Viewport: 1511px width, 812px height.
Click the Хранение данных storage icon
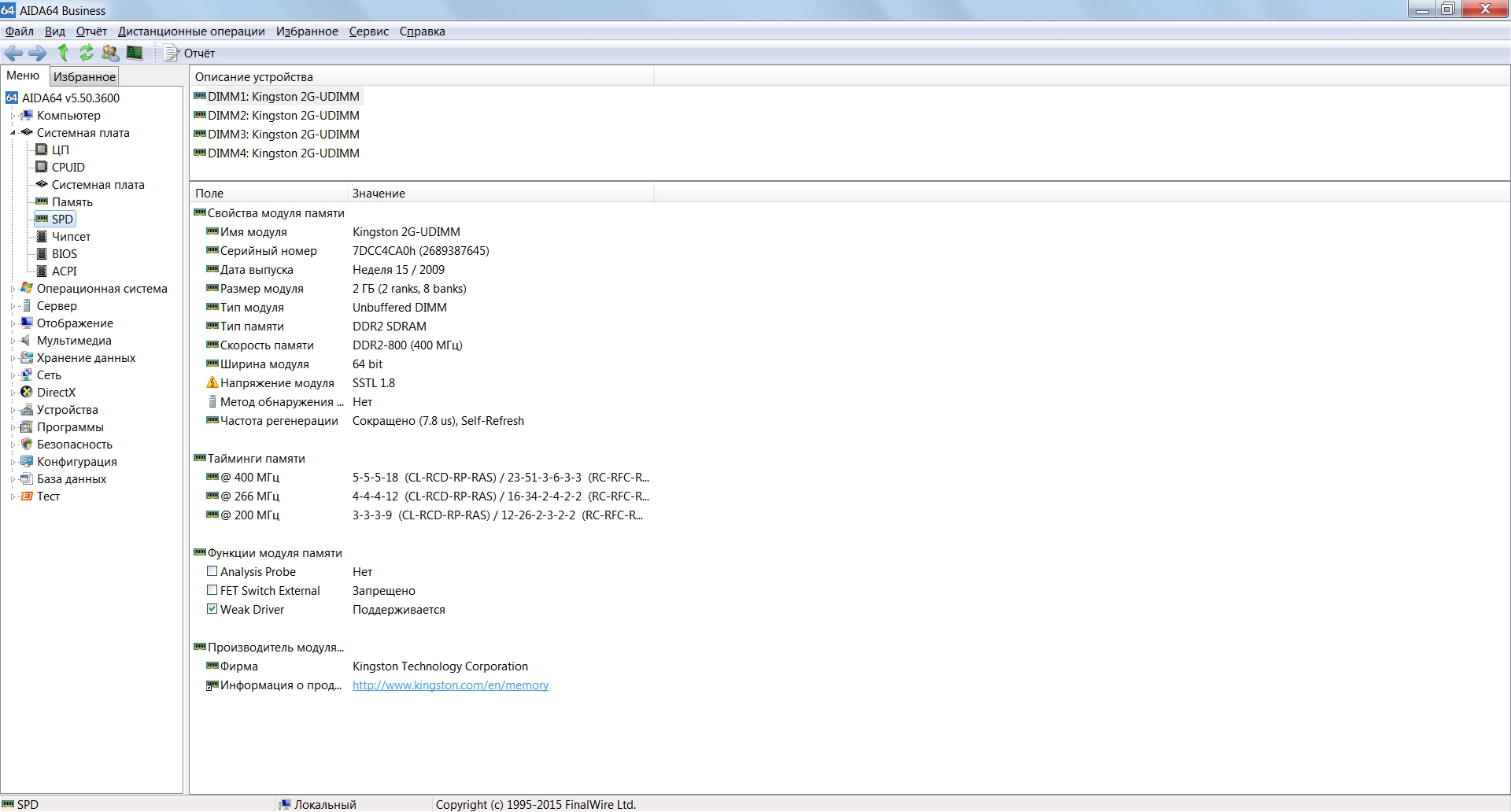coord(27,357)
